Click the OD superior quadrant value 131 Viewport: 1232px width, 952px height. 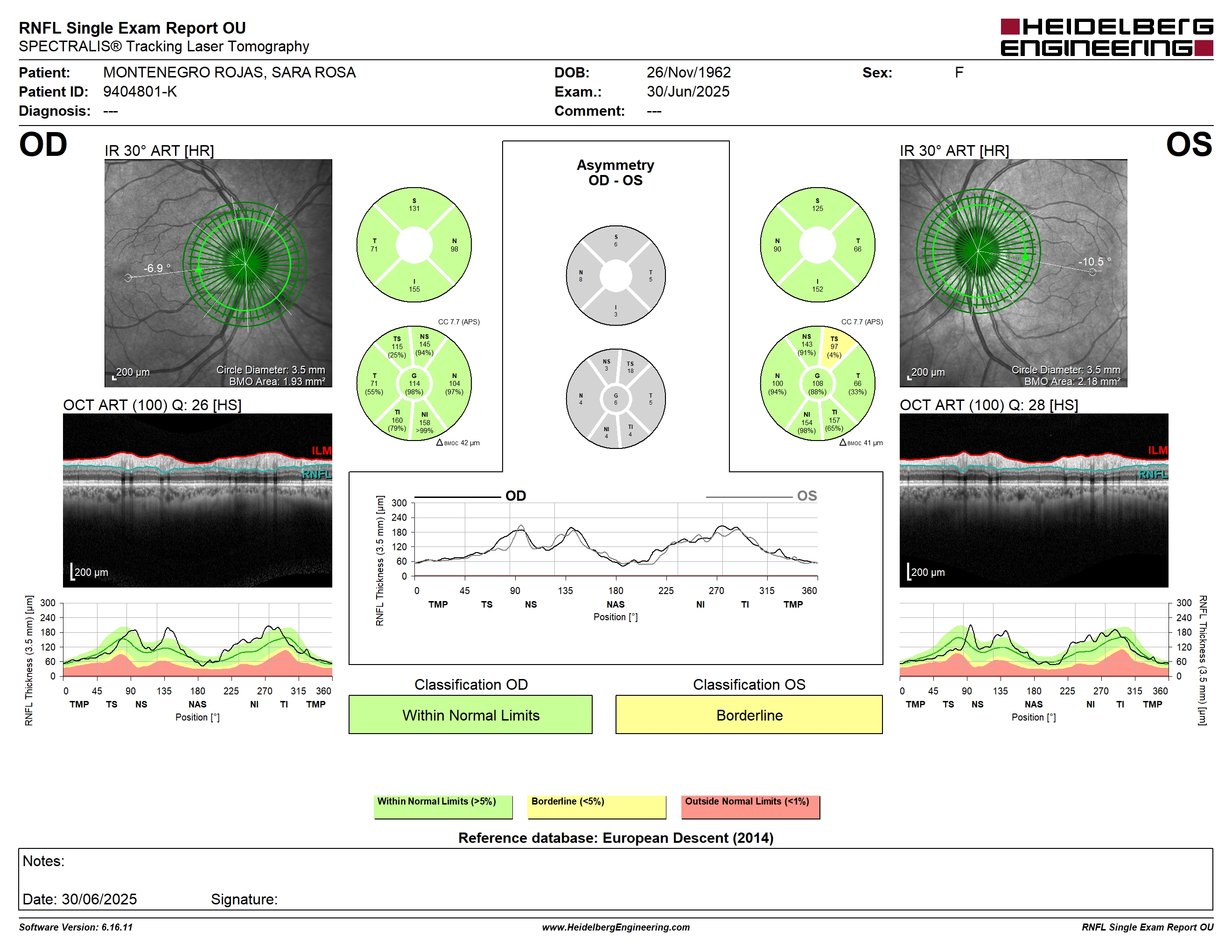click(x=414, y=208)
